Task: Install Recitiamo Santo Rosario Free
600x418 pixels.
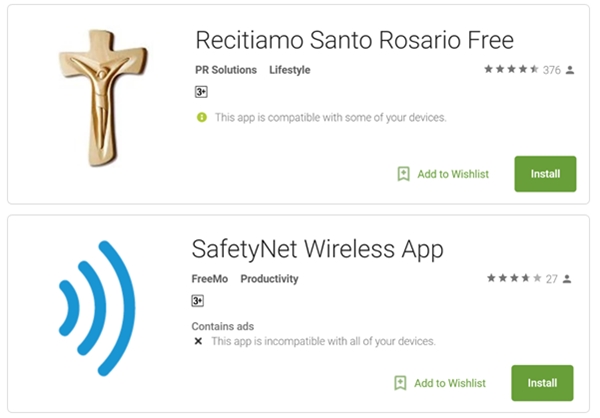Action: click(x=545, y=174)
